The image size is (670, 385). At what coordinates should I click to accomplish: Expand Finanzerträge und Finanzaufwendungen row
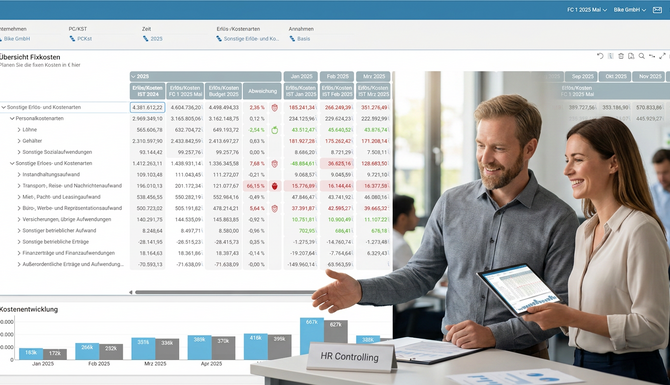coord(19,253)
